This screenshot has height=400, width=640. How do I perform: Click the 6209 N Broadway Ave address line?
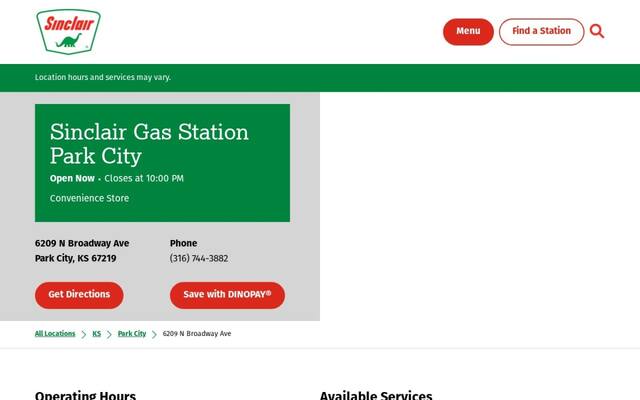click(x=82, y=243)
